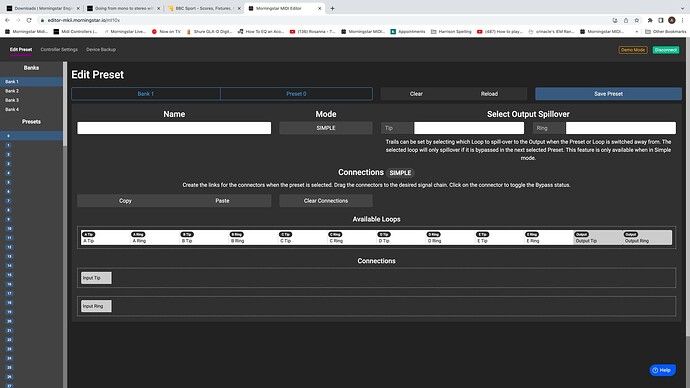Reload the page with the refresh icon
Image resolution: width=690 pixels, height=388 pixels.
tap(29, 20)
